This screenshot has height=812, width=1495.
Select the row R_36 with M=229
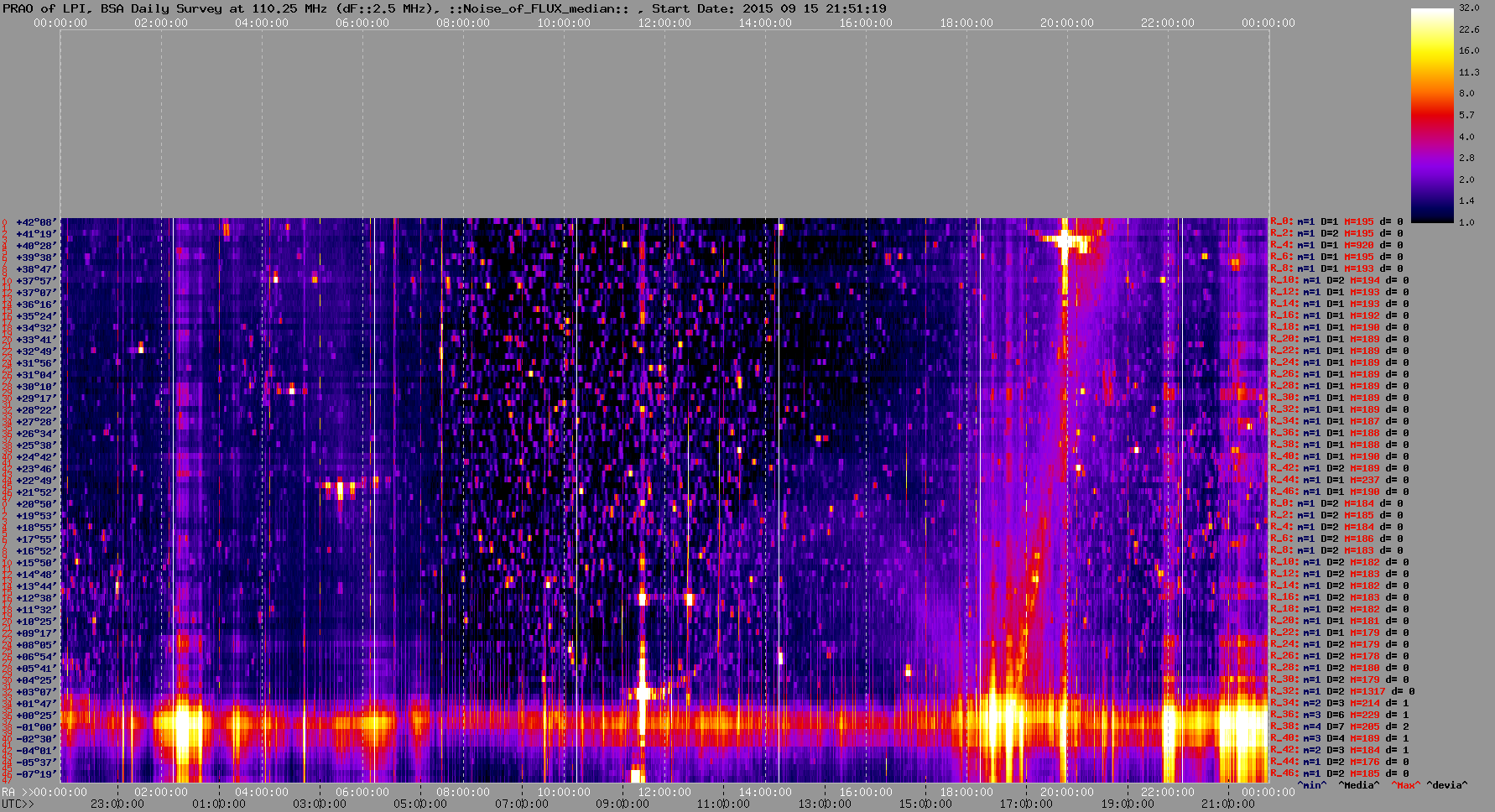[x=1340, y=715]
